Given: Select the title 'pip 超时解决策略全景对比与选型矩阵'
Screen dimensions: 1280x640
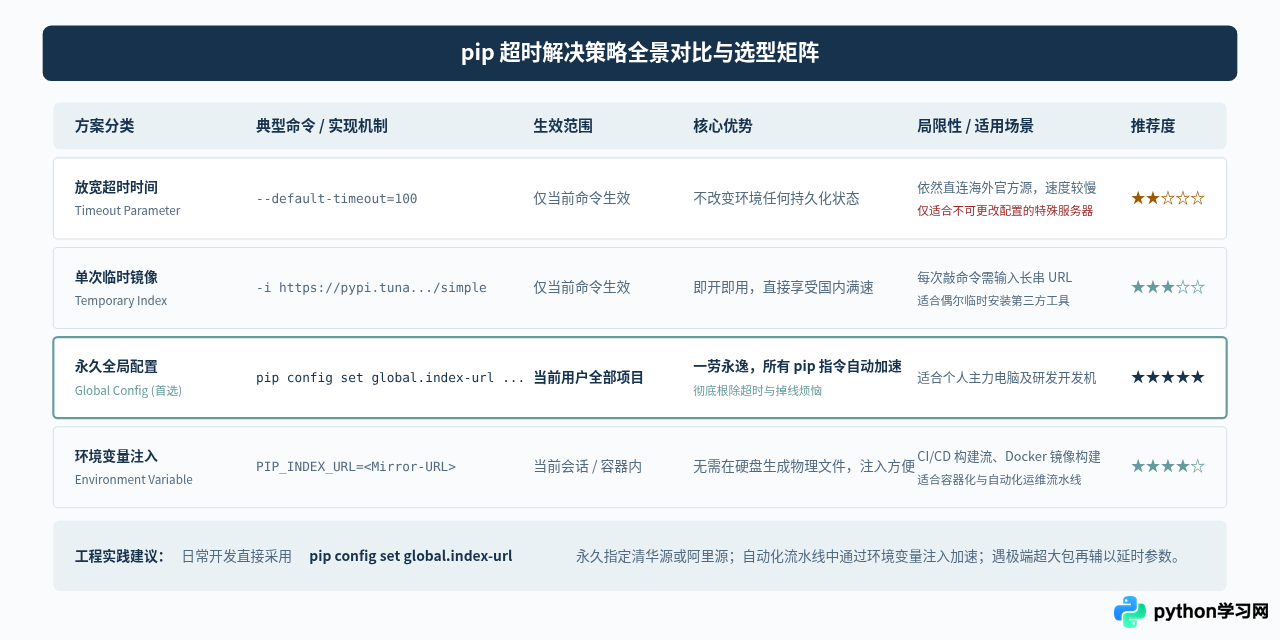Looking at the screenshot, I should (x=640, y=53).
